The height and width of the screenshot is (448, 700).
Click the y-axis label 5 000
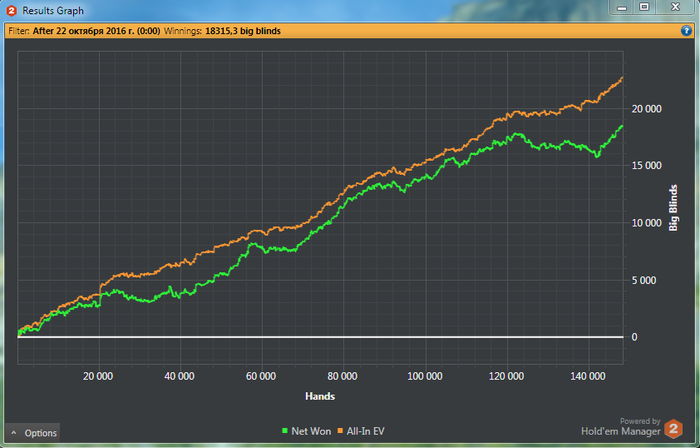644,280
